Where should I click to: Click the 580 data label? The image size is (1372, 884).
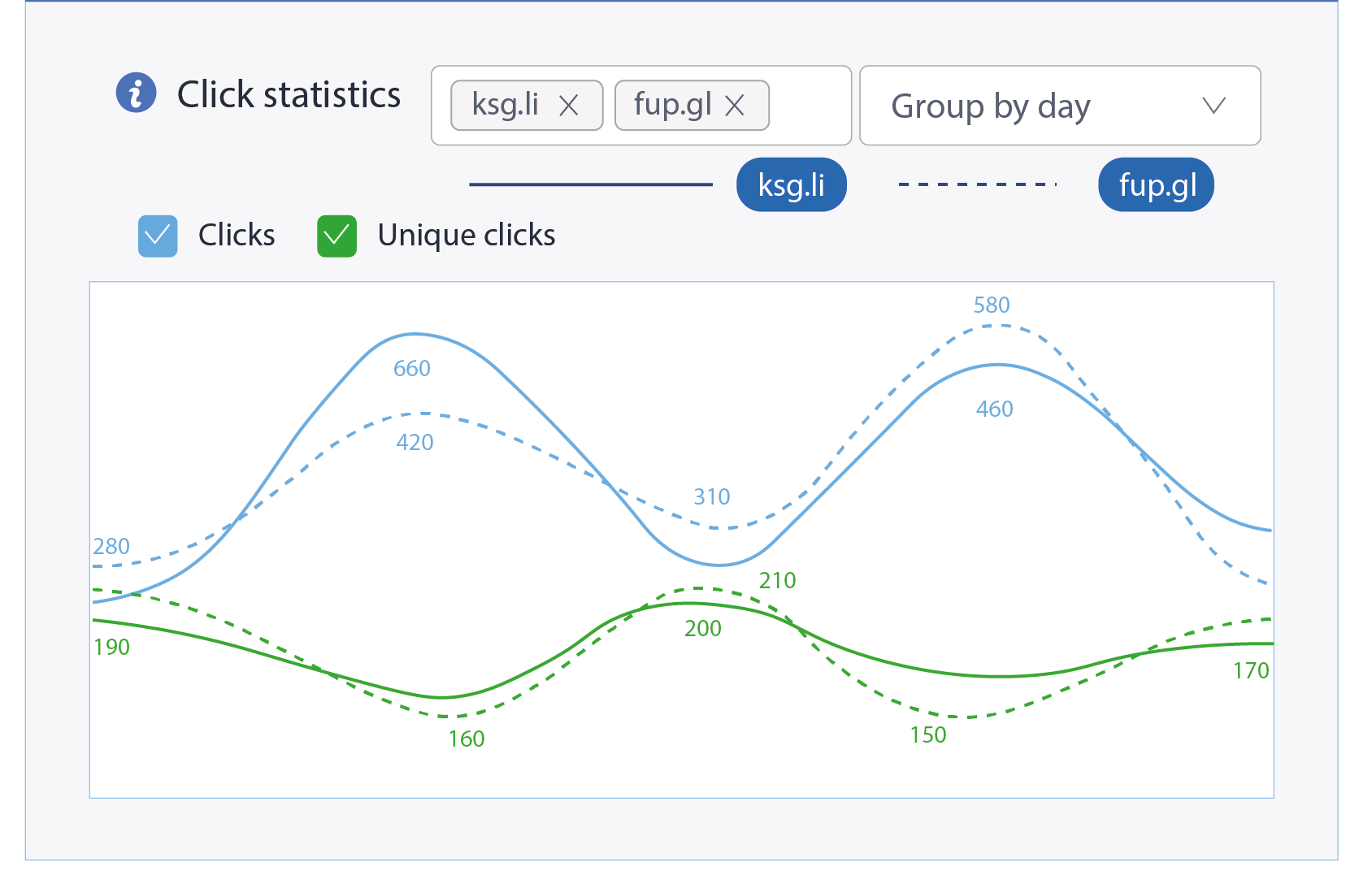click(x=992, y=305)
